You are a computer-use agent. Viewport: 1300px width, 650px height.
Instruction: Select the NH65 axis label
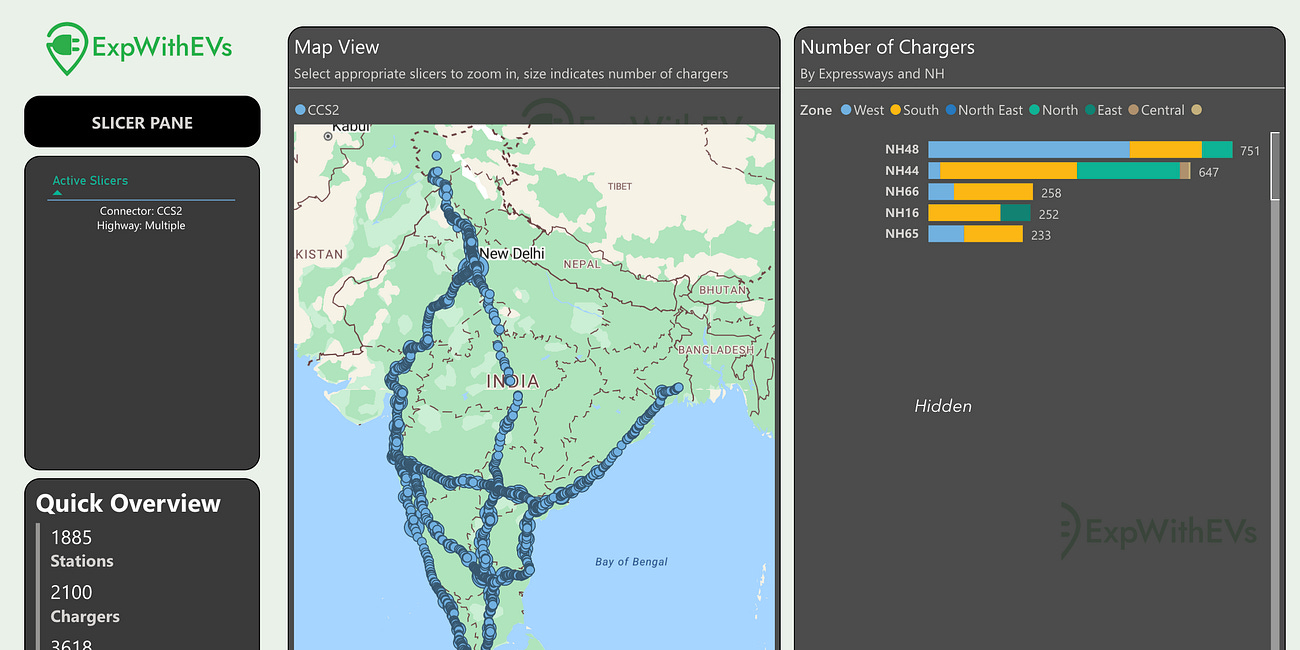click(x=902, y=234)
